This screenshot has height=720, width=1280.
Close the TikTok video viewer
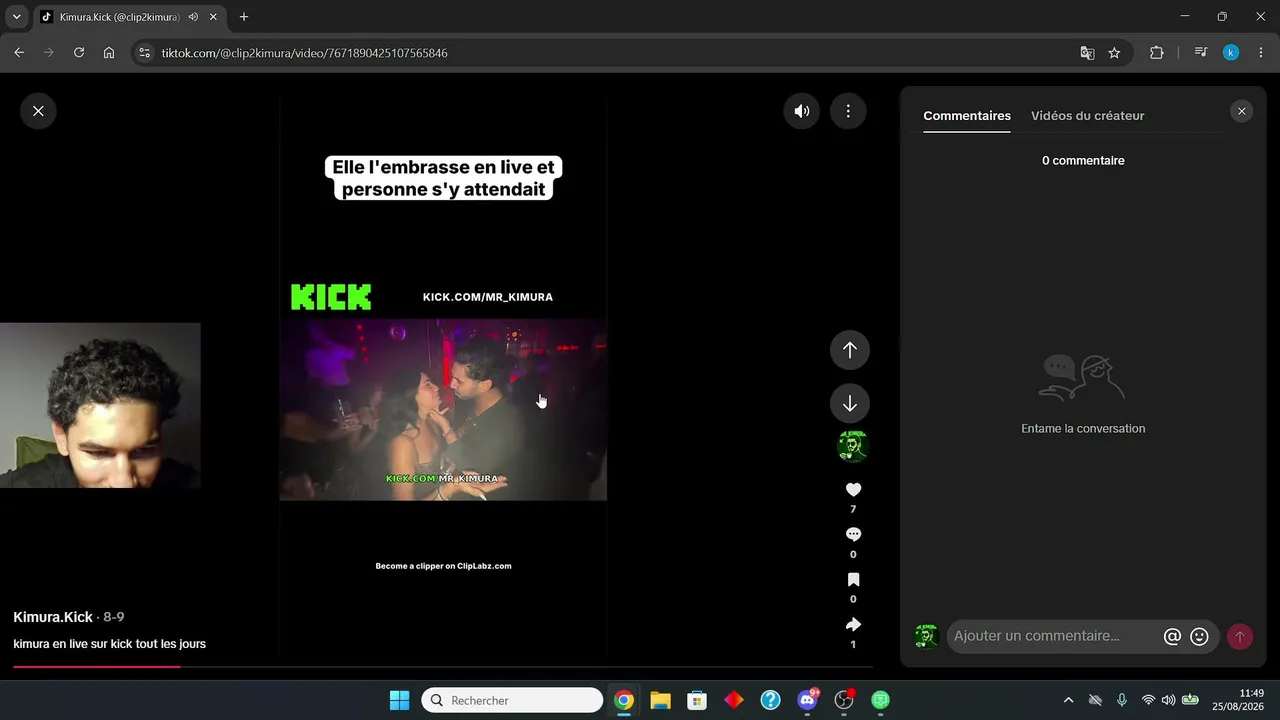pos(38,111)
